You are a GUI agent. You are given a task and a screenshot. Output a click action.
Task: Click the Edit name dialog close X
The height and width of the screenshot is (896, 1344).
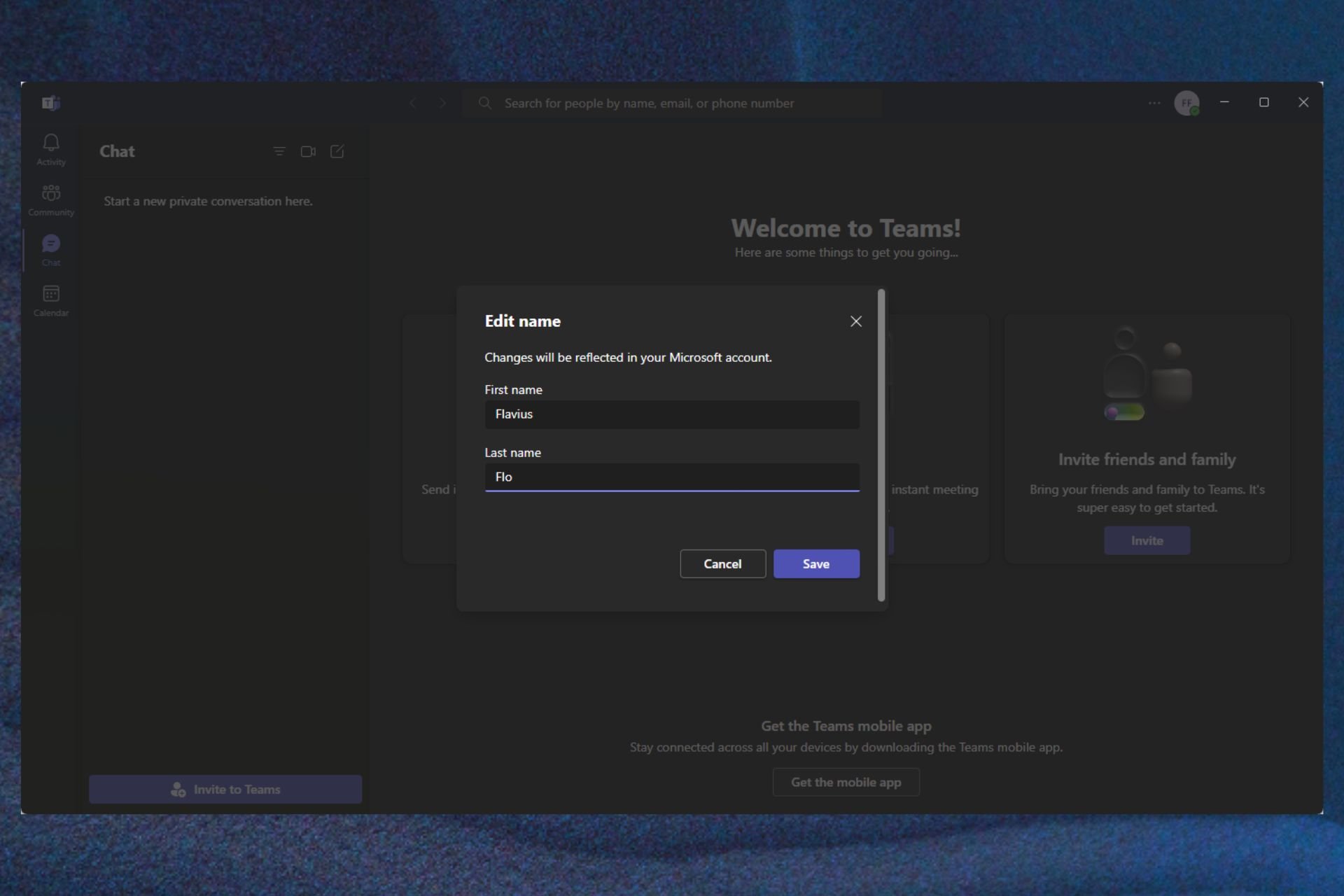856,321
